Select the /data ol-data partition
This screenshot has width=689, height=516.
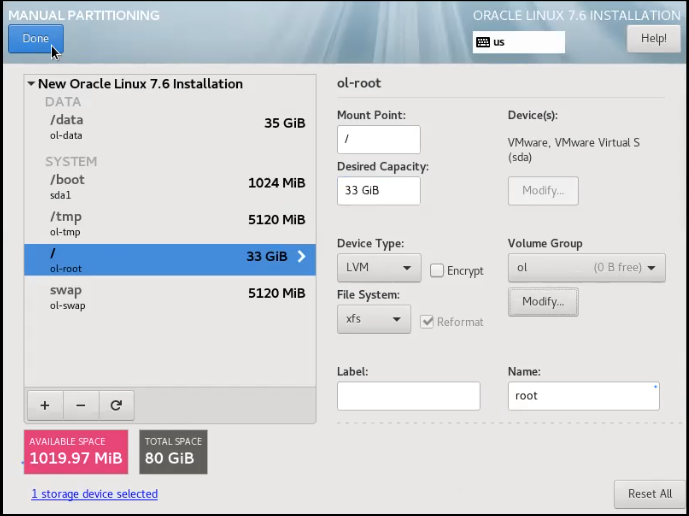170,127
